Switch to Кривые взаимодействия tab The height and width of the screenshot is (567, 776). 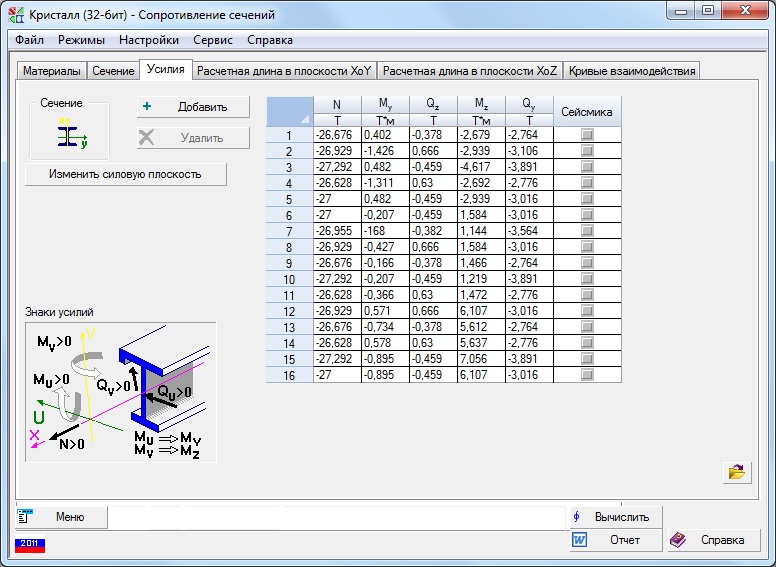(631, 71)
